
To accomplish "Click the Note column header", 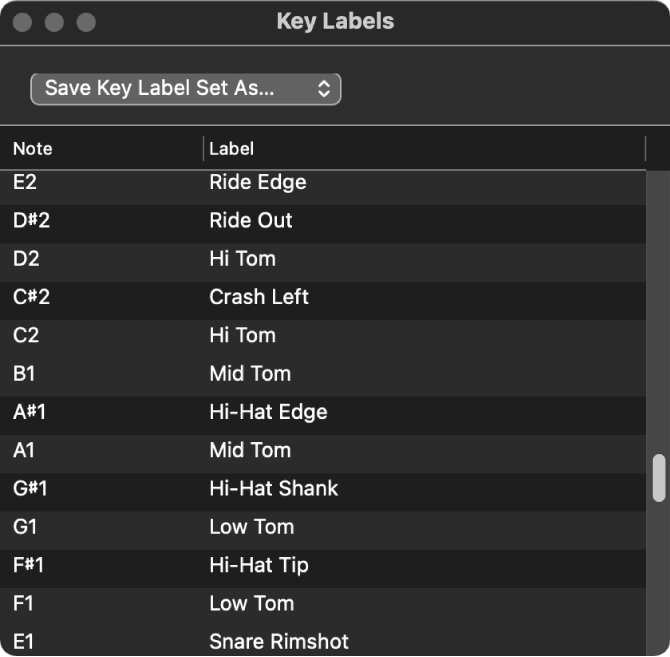I will tap(33, 149).
